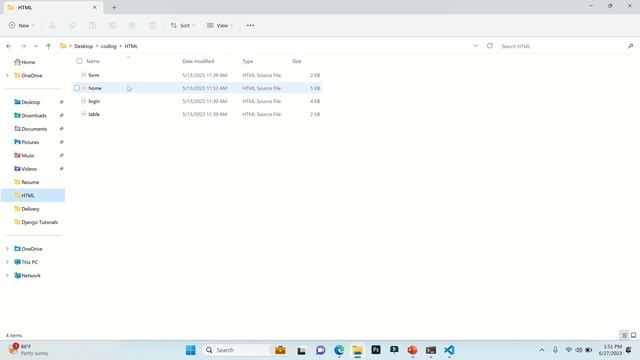Select the form file
Viewport: 640px width, 360px height.
pyautogui.click(x=198, y=75)
